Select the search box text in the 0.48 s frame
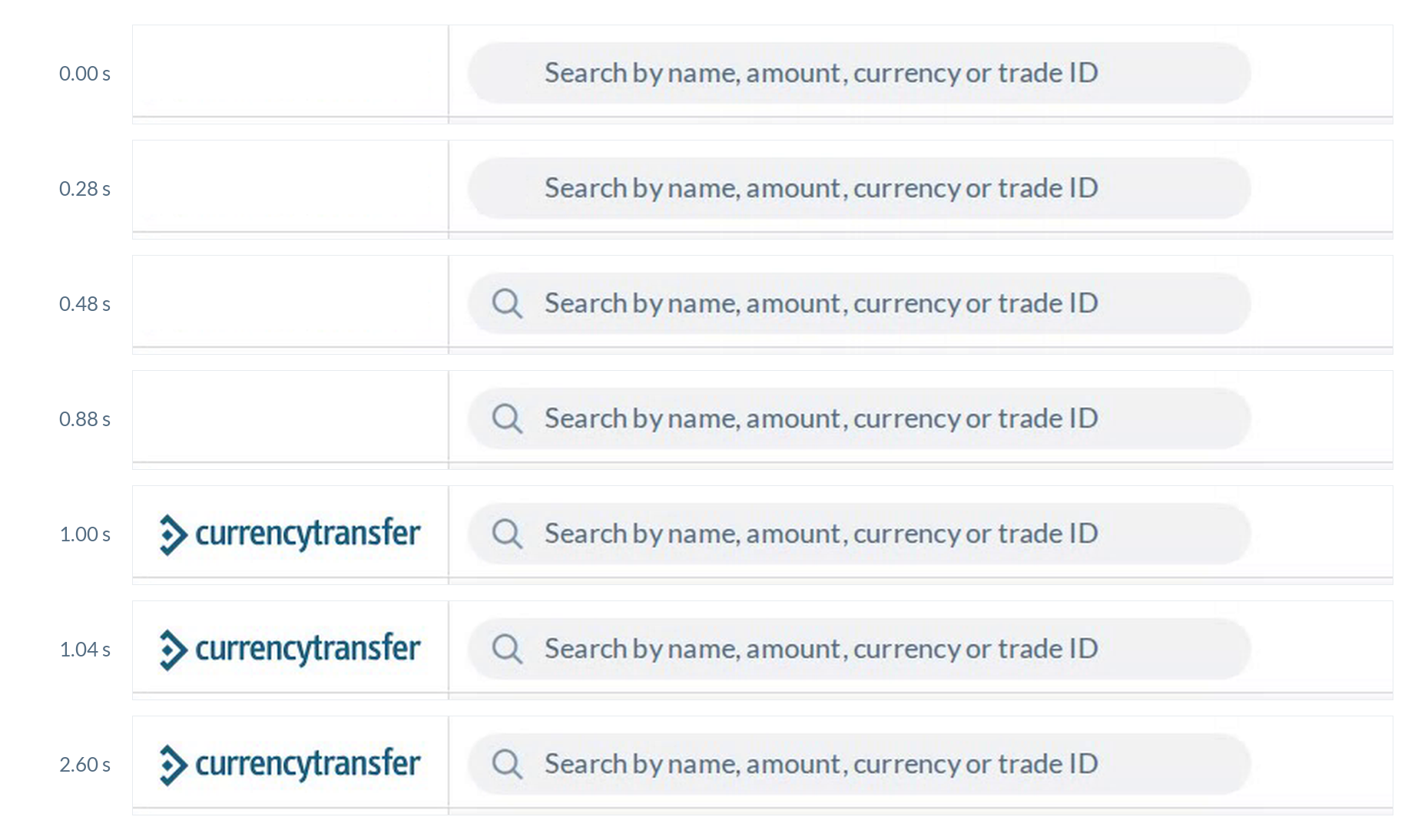 click(x=821, y=303)
